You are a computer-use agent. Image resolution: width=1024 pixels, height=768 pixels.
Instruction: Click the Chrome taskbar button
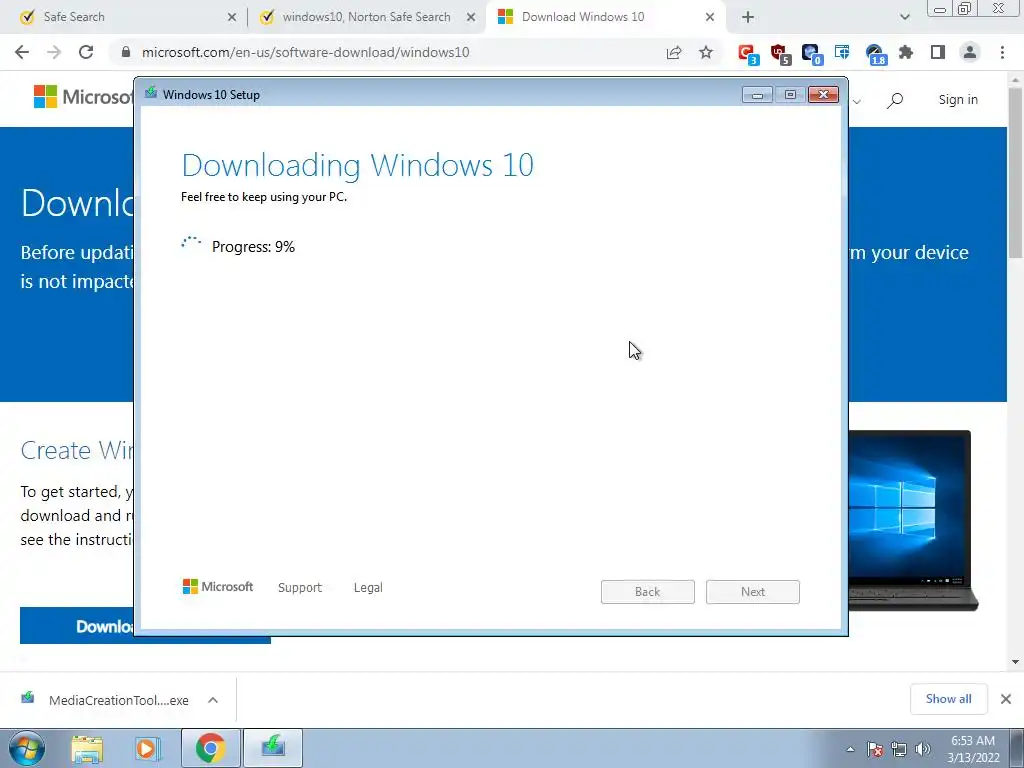pyautogui.click(x=210, y=748)
